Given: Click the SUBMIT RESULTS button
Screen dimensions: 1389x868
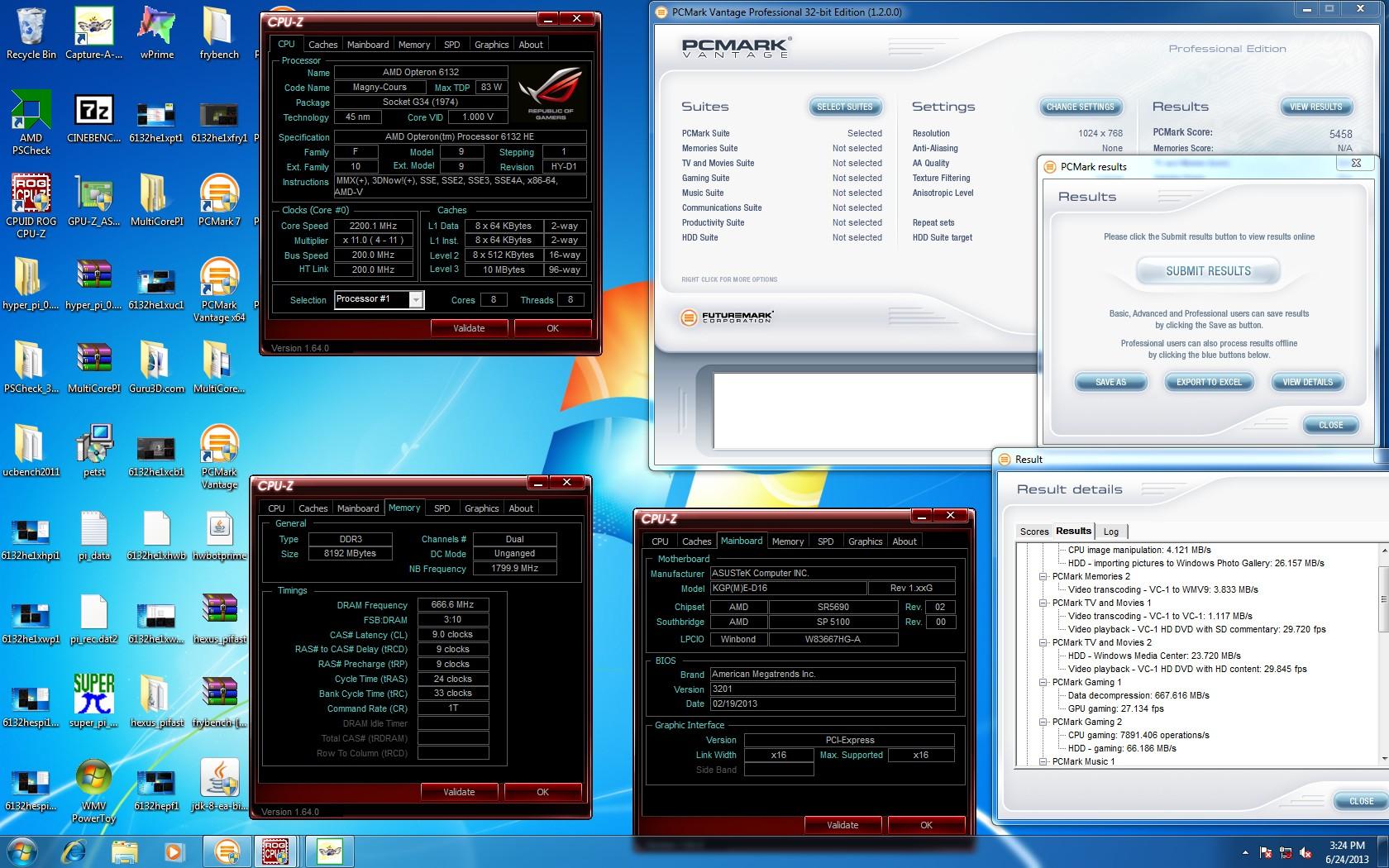Looking at the screenshot, I should click(1208, 271).
